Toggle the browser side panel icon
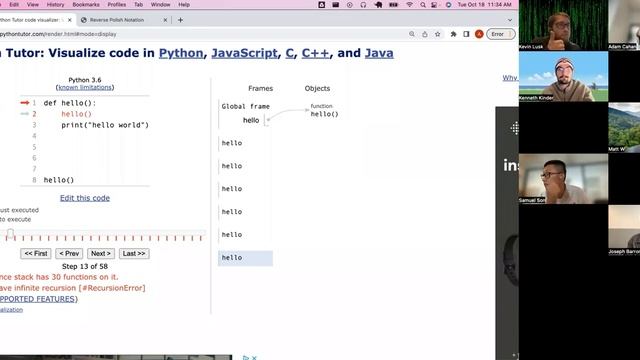Viewport: 640px width, 360px height. (466, 34)
